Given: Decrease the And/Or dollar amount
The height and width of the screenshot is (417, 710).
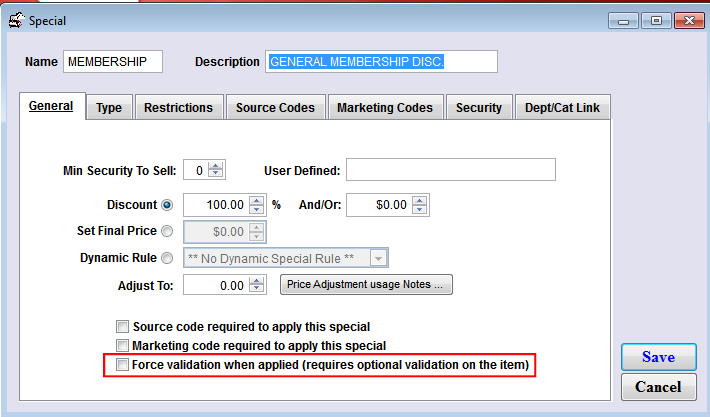Looking at the screenshot, I should (420, 209).
